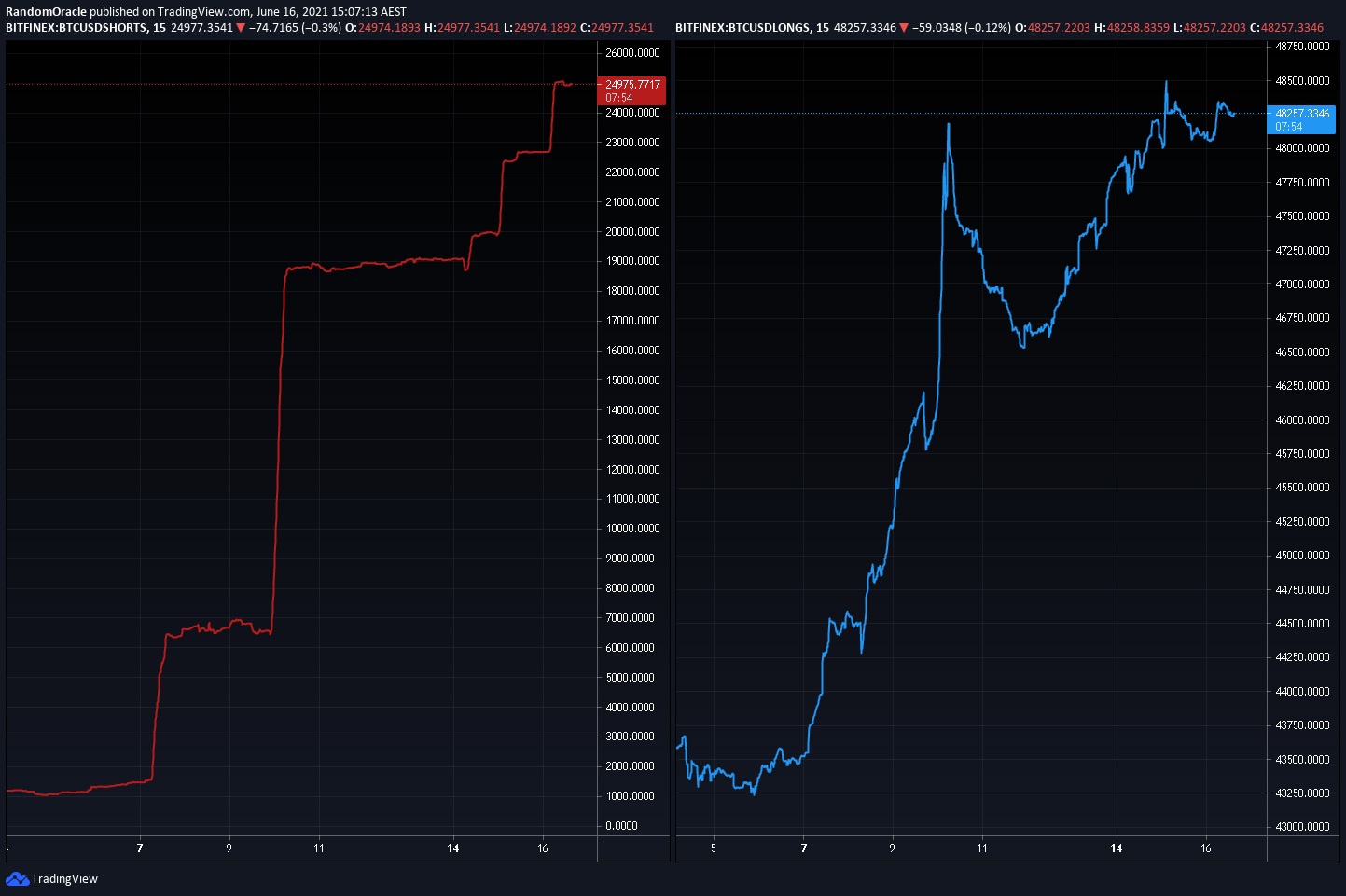This screenshot has height=896, width=1346.
Task: Click date 7 on shorts chart time axis
Action: tap(140, 848)
